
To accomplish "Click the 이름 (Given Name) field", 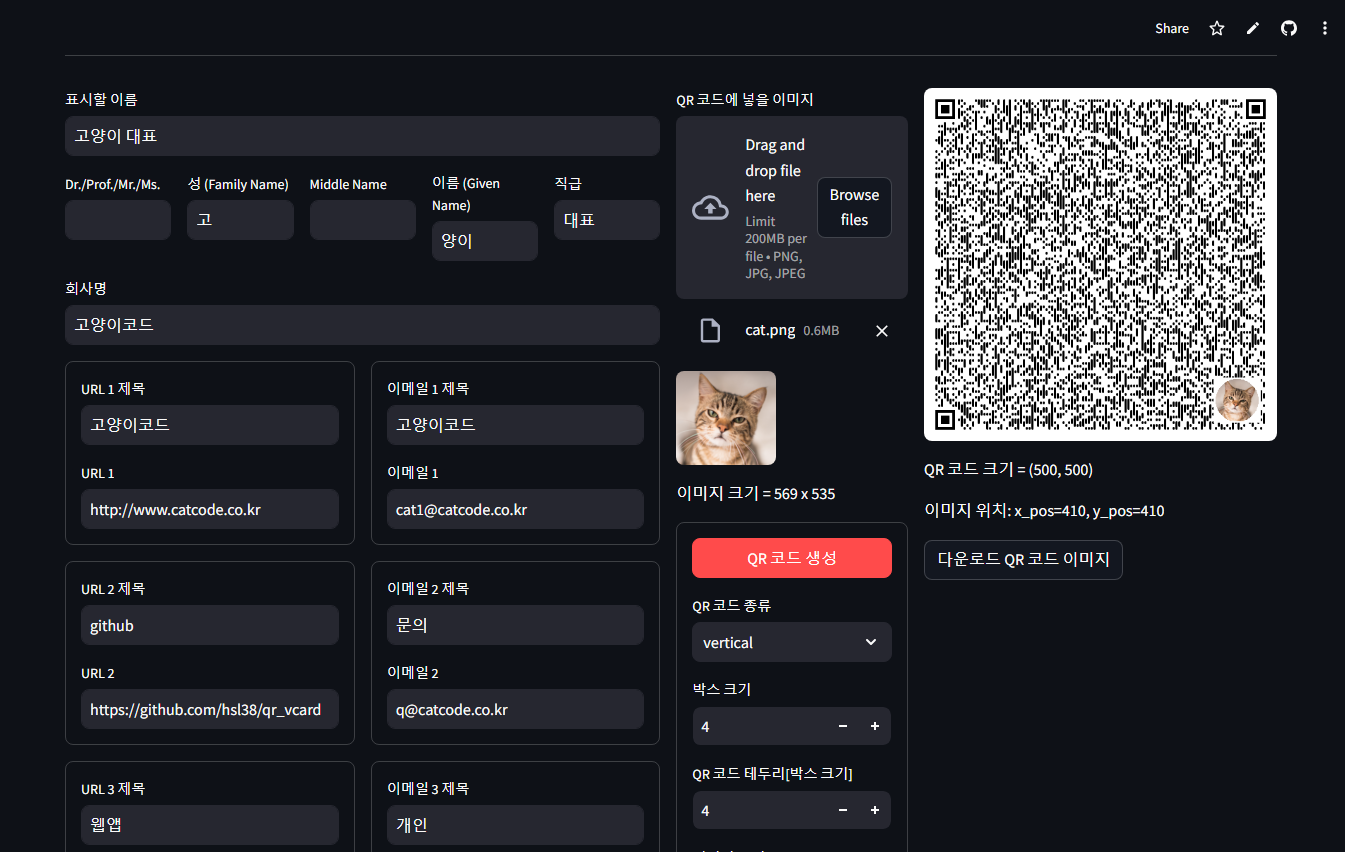I will (485, 241).
